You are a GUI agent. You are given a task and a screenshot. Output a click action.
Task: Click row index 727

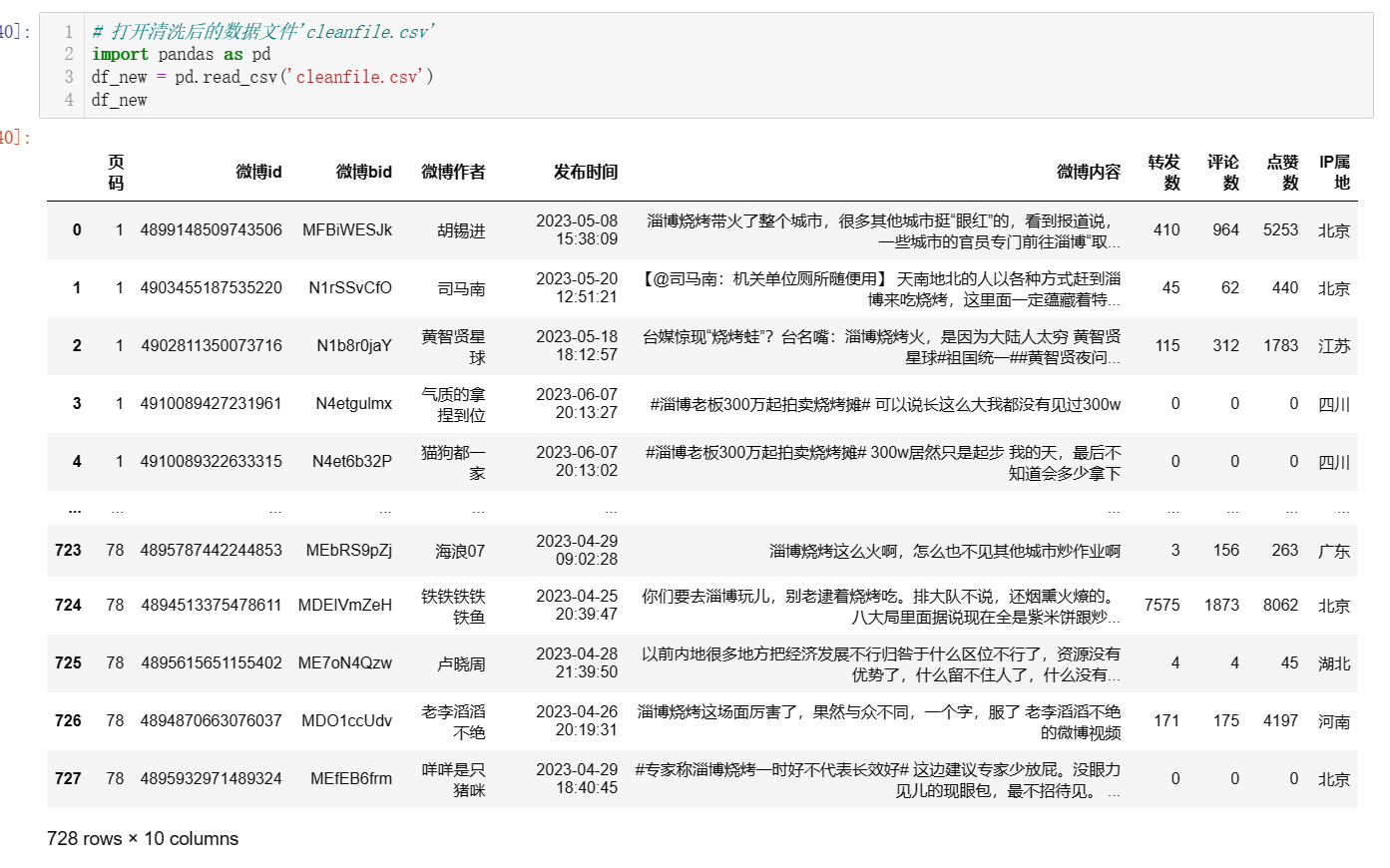68,778
